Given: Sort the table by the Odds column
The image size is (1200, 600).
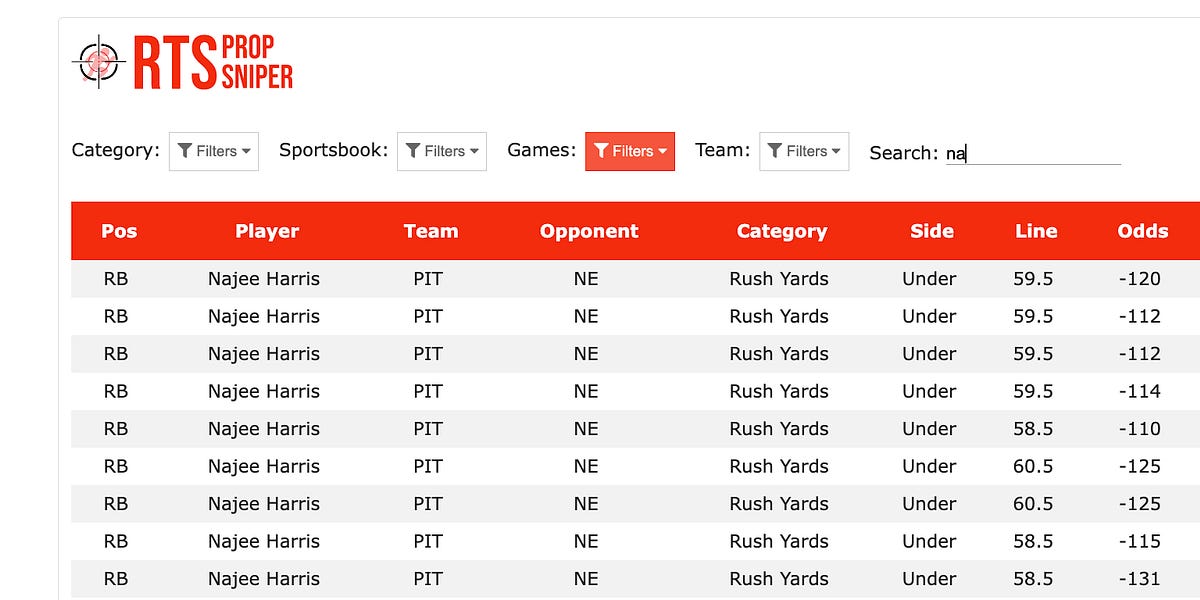Looking at the screenshot, I should point(1141,231).
